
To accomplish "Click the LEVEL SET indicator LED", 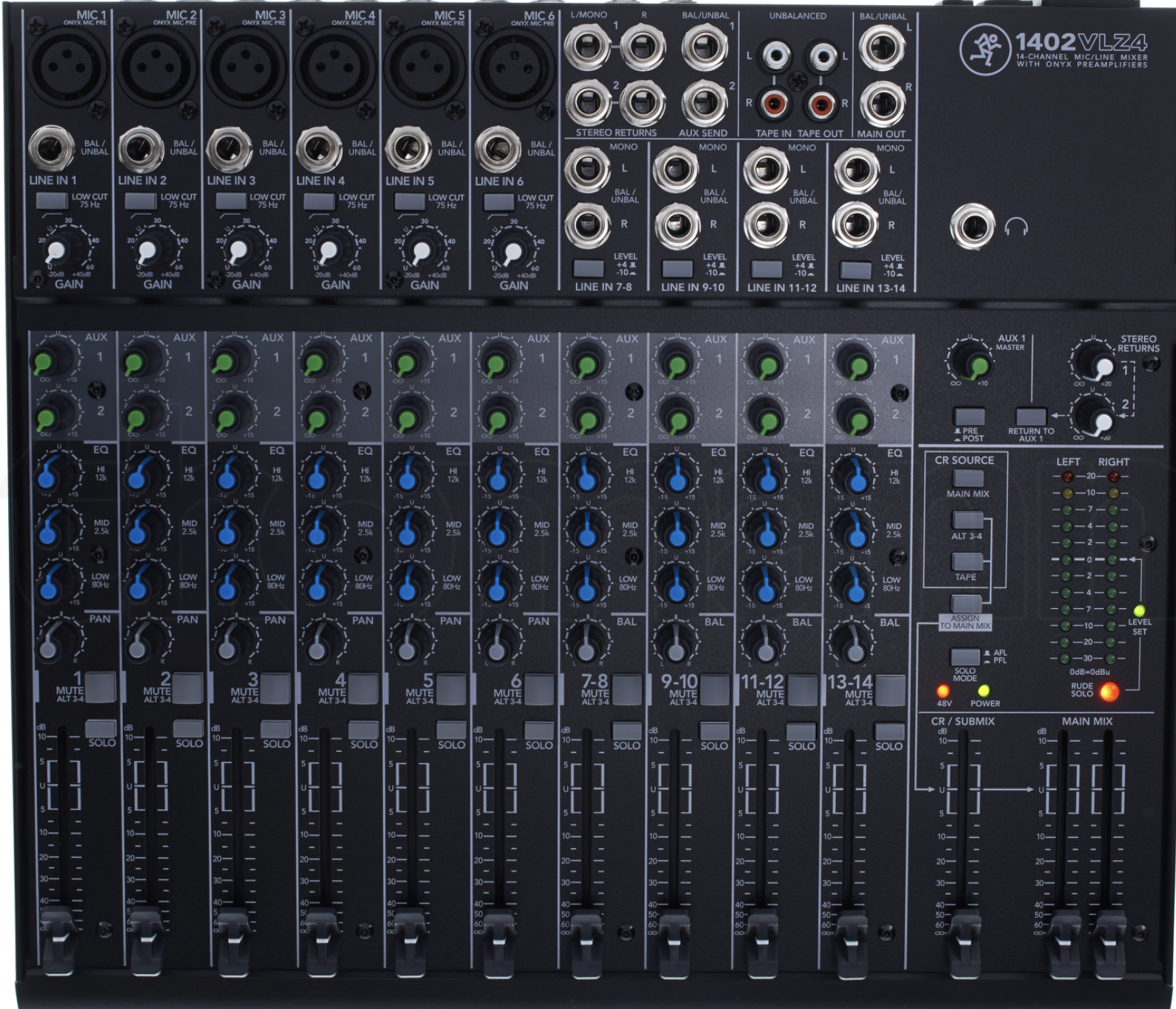I will [x=1139, y=610].
